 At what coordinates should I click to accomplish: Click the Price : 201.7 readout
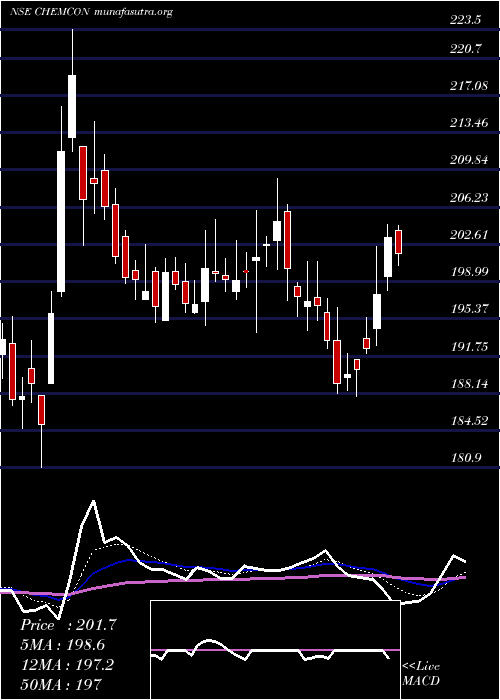pos(68,625)
